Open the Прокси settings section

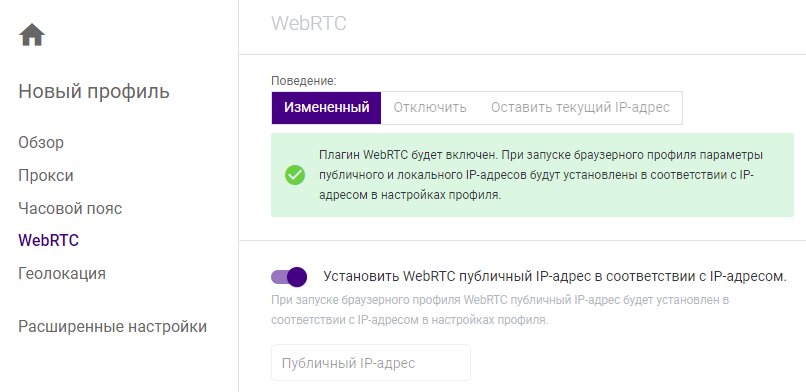46,176
